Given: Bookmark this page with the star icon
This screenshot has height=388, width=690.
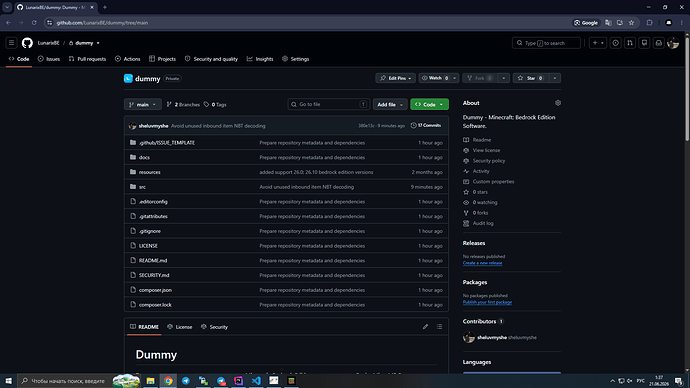Looking at the screenshot, I should [631, 22].
